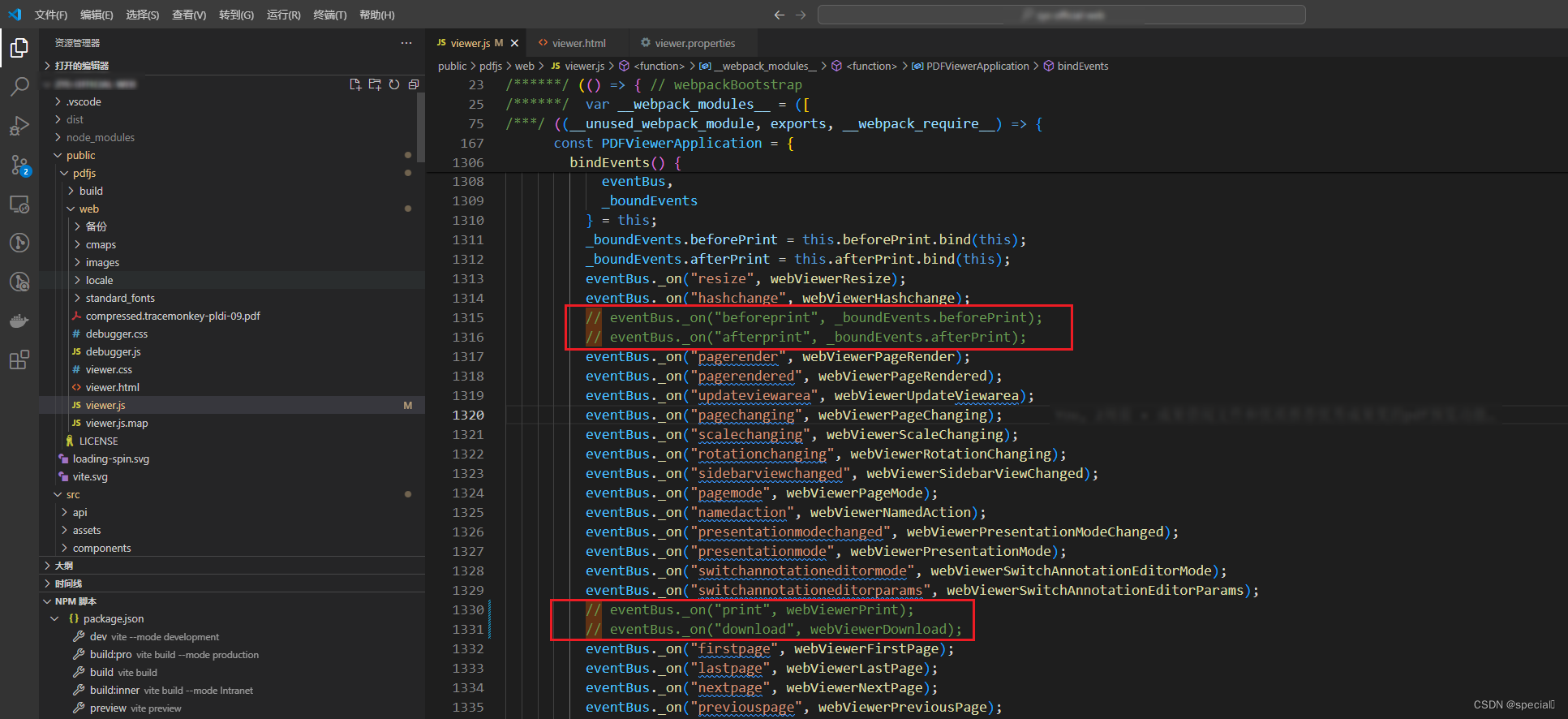The width and height of the screenshot is (1568, 719).
Task: Collapse the public folder
Action: click(x=232, y=156)
